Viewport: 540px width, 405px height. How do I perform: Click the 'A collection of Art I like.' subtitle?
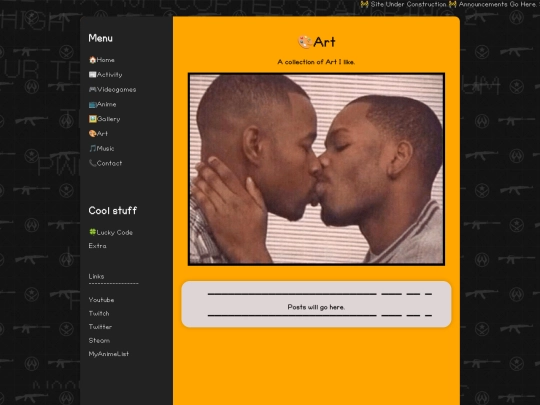coord(316,62)
